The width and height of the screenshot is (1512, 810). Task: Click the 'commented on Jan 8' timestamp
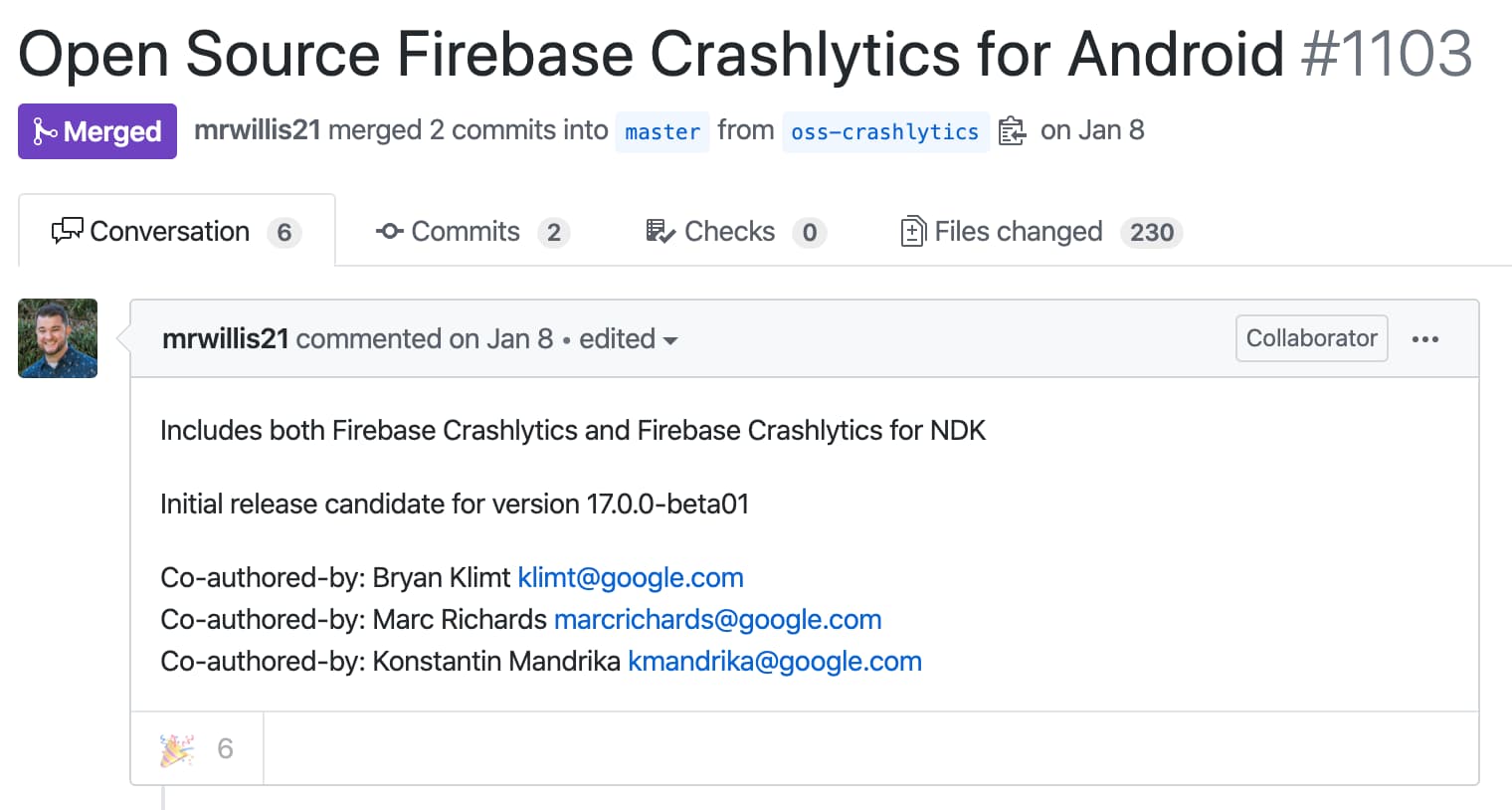click(x=425, y=338)
